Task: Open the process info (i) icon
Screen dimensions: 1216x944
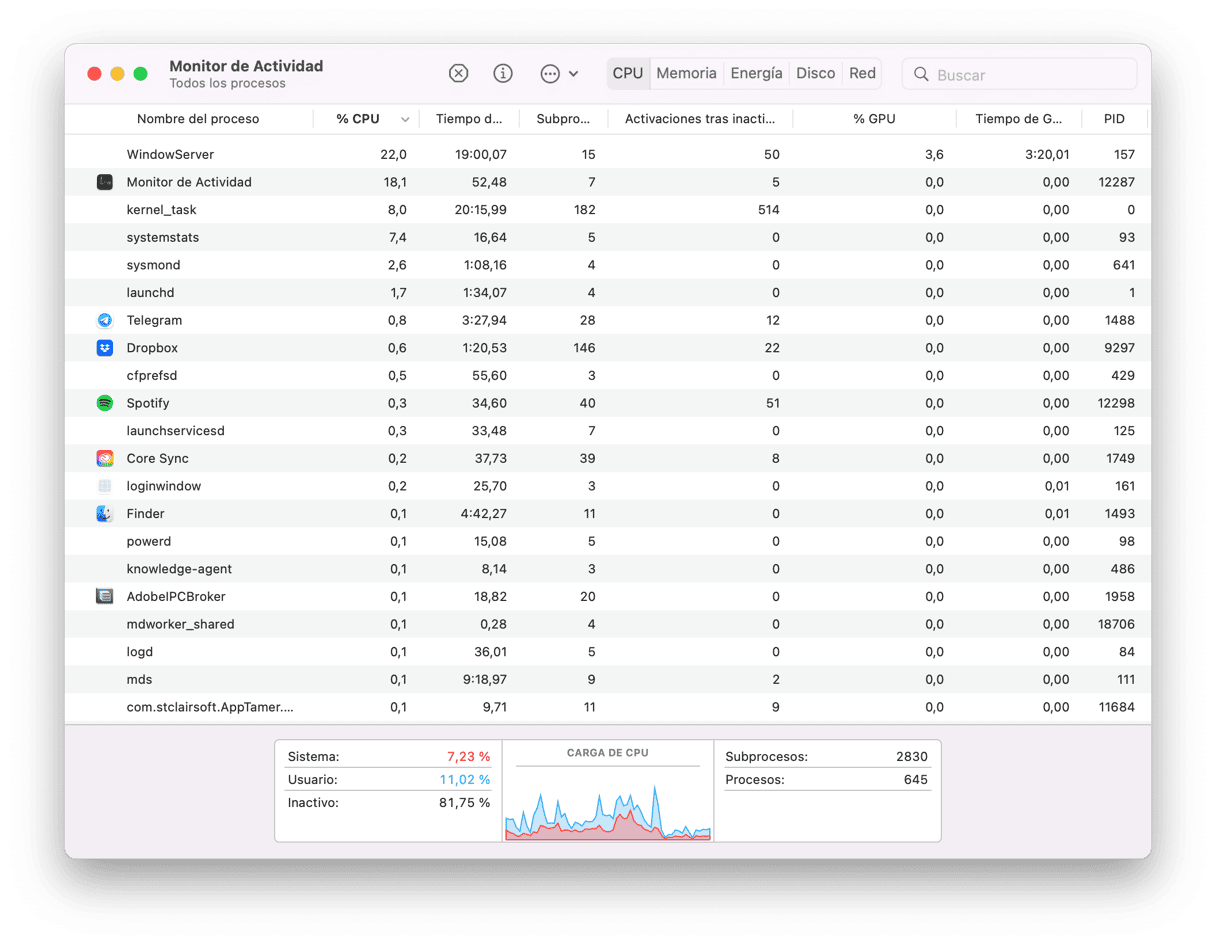Action: coord(503,74)
